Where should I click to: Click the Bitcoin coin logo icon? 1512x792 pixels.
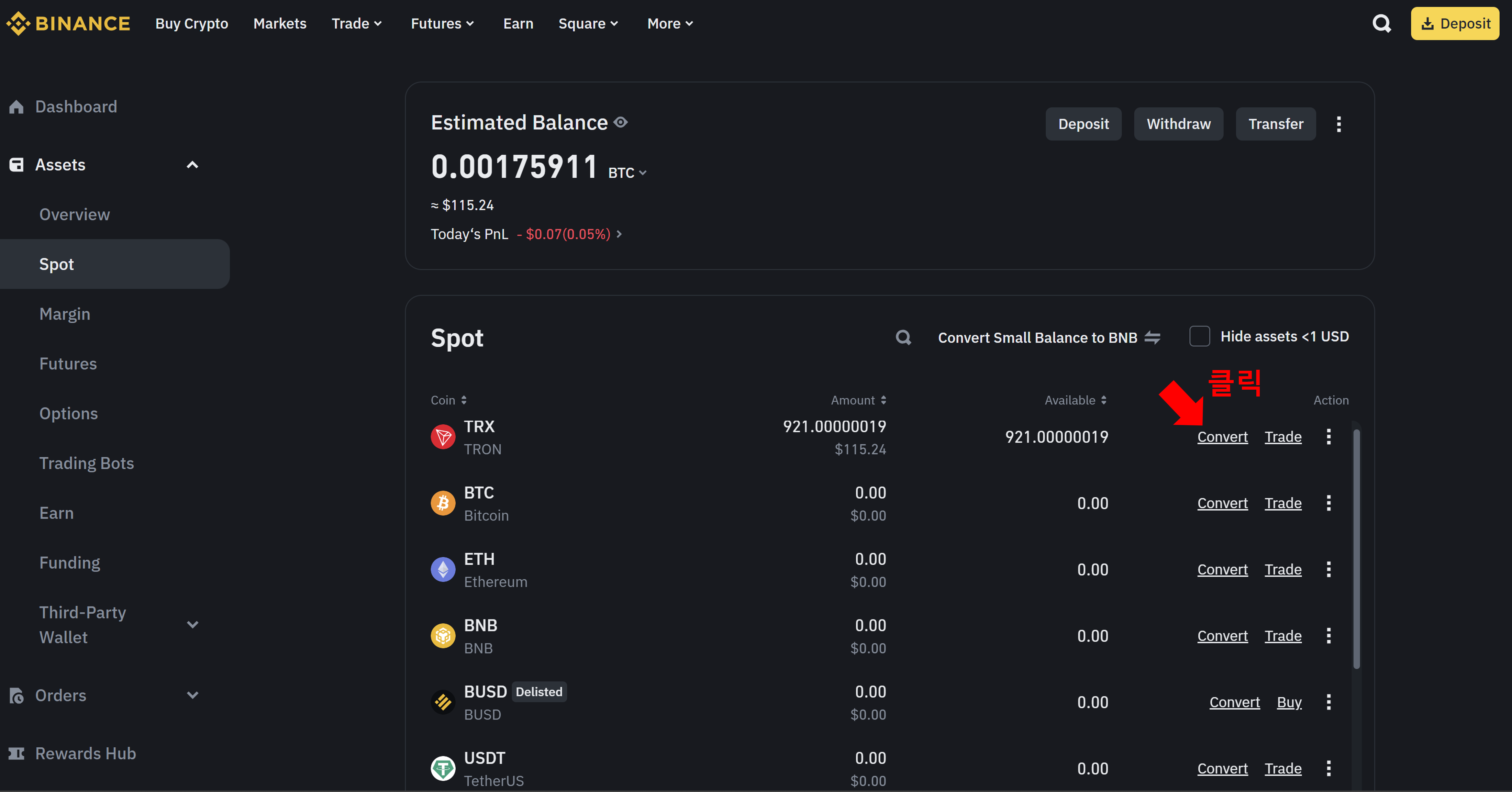443,503
